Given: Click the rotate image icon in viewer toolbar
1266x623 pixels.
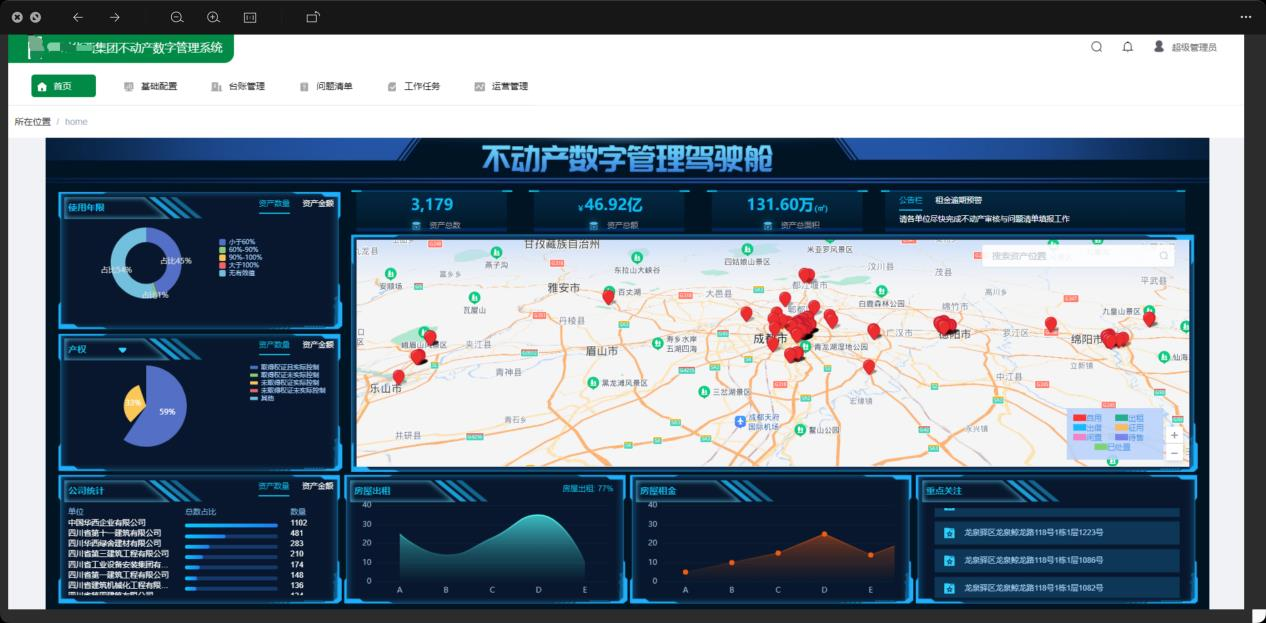Looking at the screenshot, I should point(313,17).
